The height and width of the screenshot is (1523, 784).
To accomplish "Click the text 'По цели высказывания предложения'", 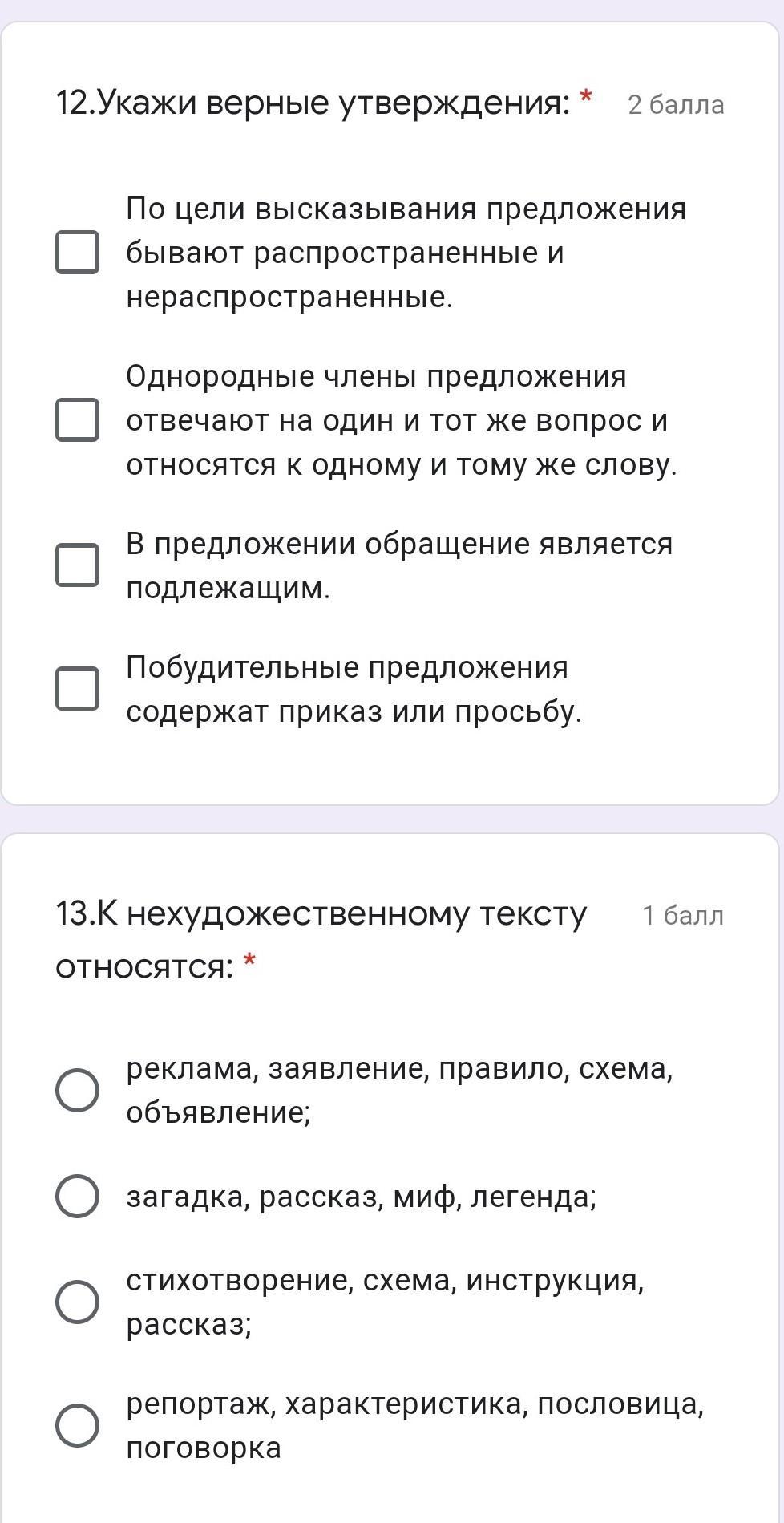I will [x=406, y=209].
